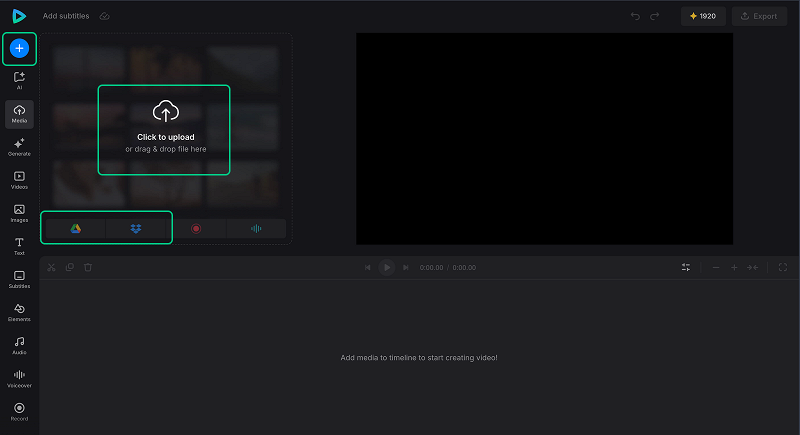
Task: Undo the last action
Action: pyautogui.click(x=635, y=16)
